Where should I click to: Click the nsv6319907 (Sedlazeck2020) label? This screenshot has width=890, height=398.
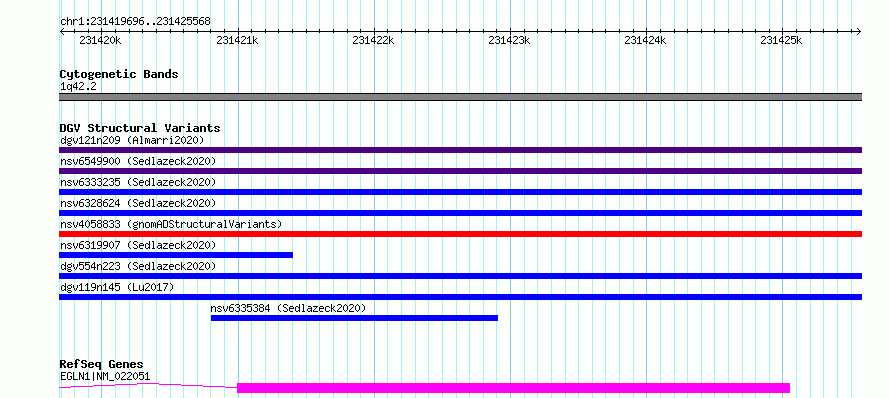[x=138, y=245]
